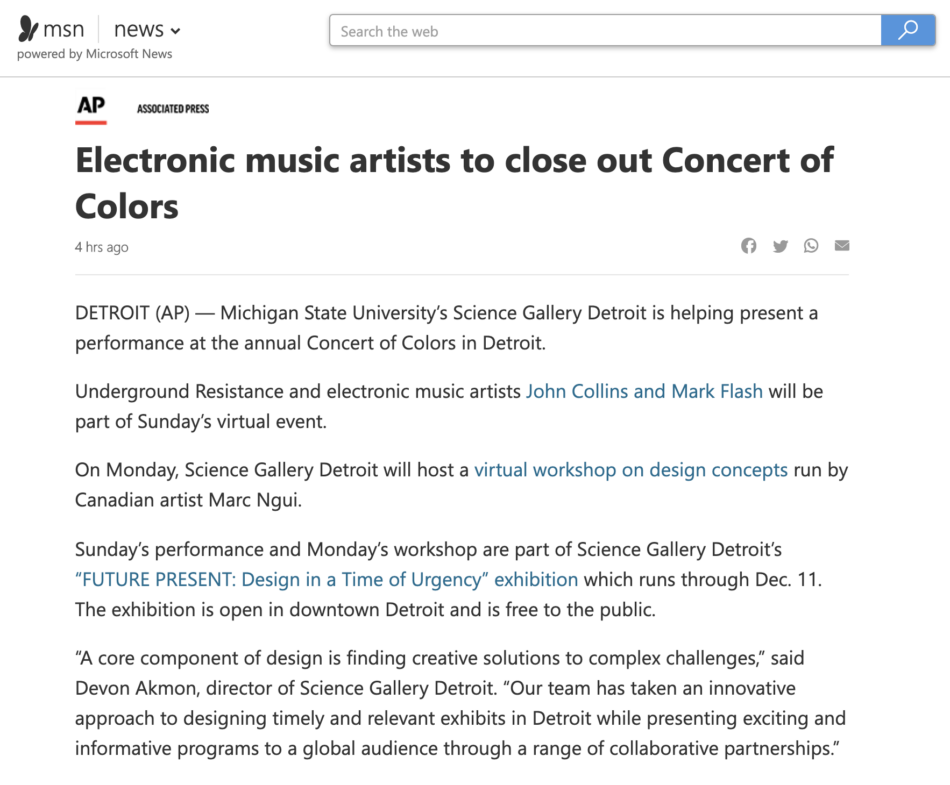950x785 pixels.
Task: Share article by email icon
Action: tap(842, 245)
